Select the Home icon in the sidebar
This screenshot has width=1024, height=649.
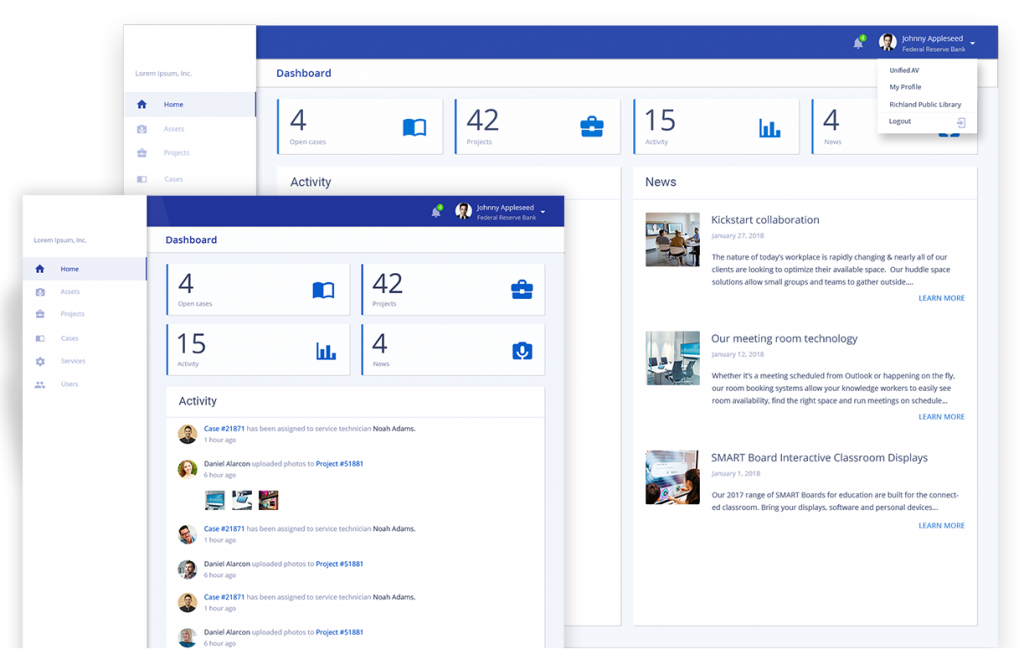click(x=39, y=269)
